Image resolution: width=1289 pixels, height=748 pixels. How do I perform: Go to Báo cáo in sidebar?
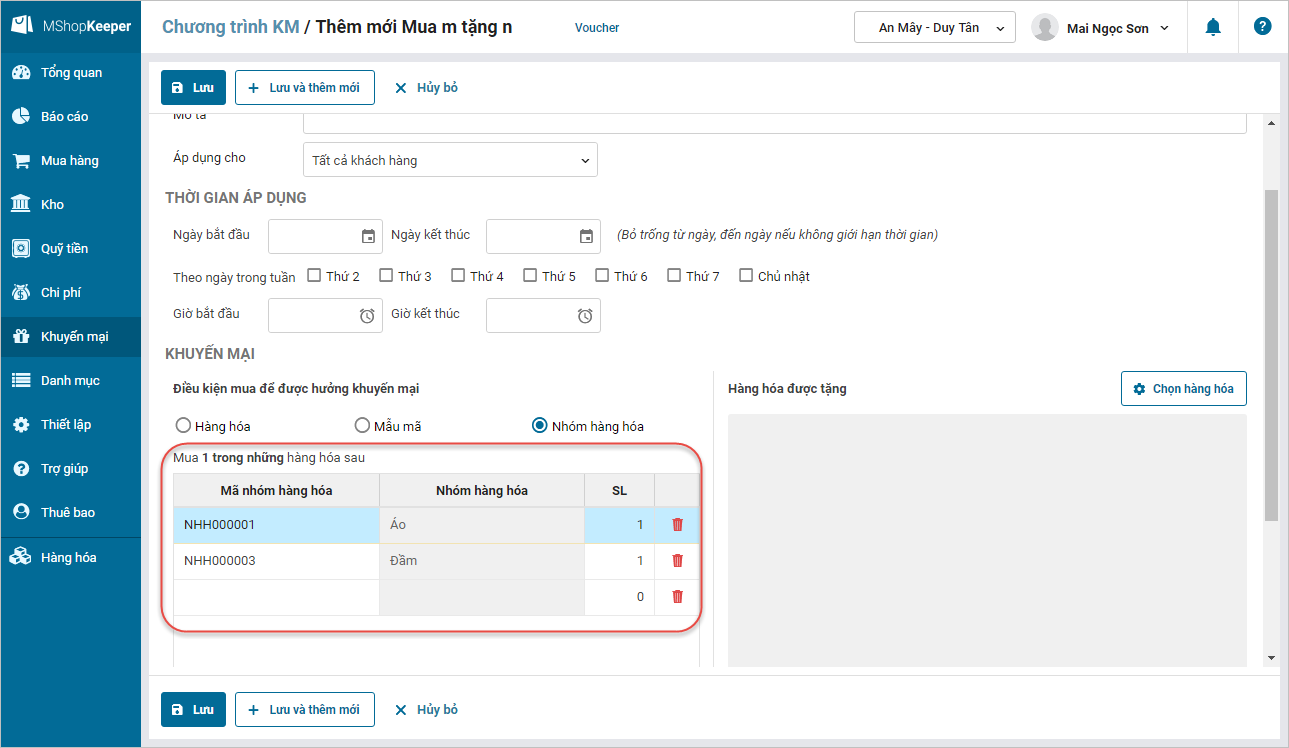point(64,117)
